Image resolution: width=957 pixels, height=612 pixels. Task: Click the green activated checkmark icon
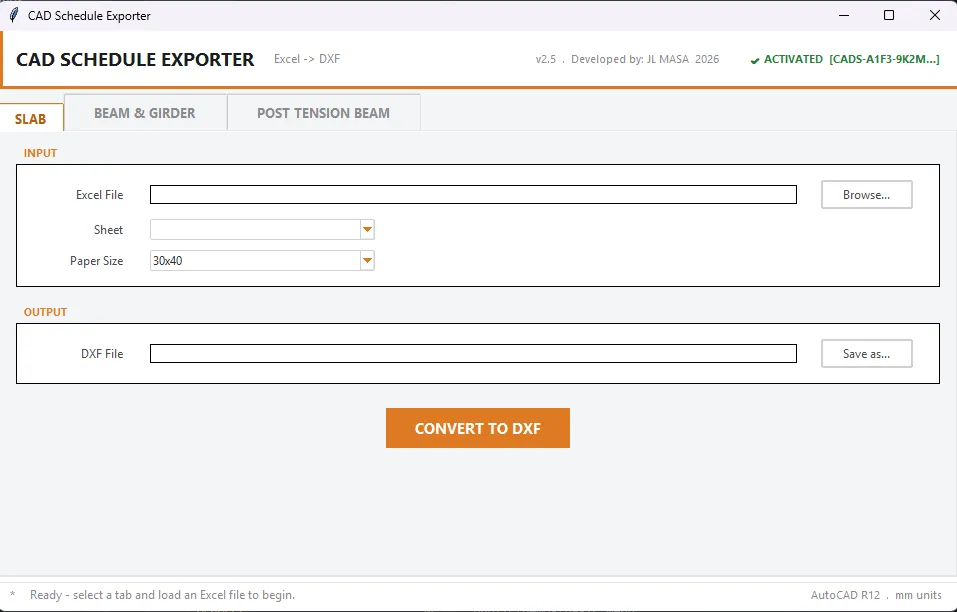tap(755, 60)
